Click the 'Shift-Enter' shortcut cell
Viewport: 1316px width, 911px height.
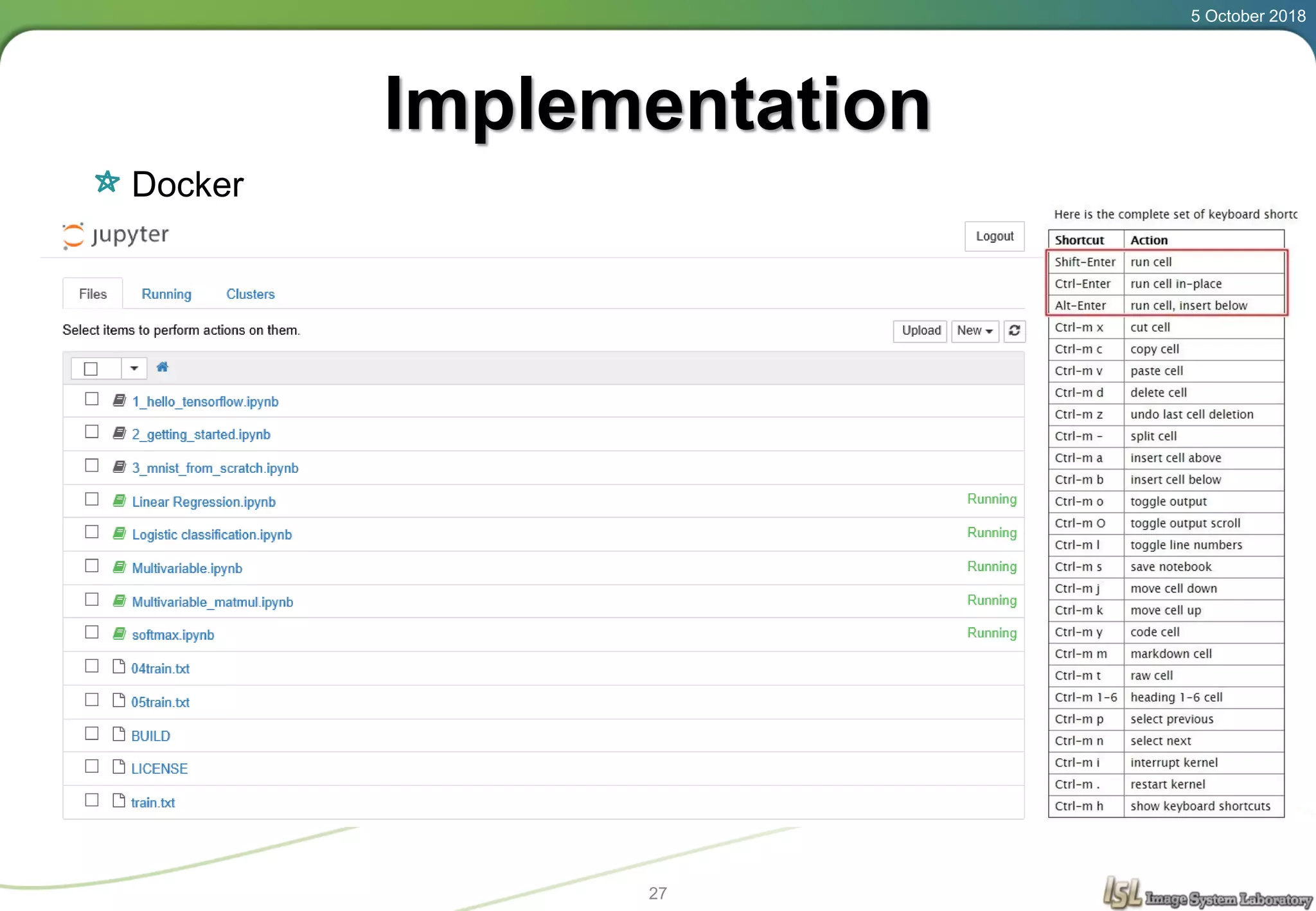click(1086, 262)
